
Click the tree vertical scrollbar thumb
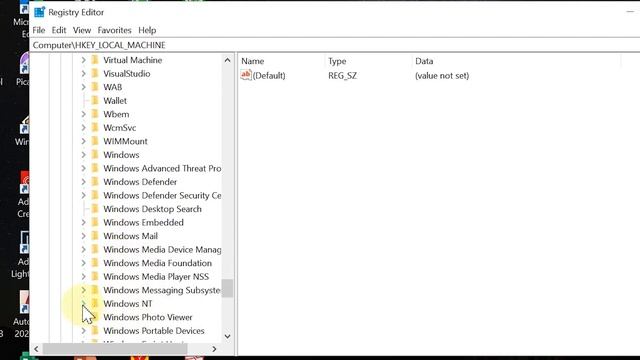click(227, 289)
